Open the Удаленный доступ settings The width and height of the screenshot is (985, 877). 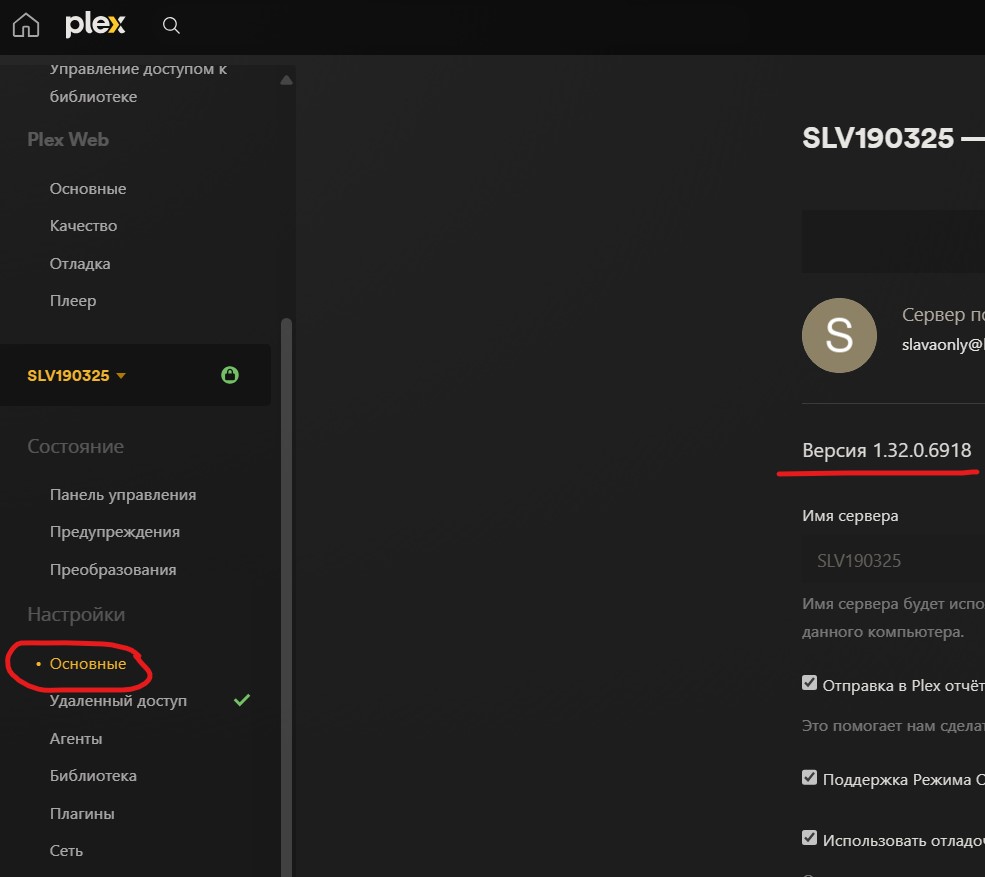coord(118,701)
